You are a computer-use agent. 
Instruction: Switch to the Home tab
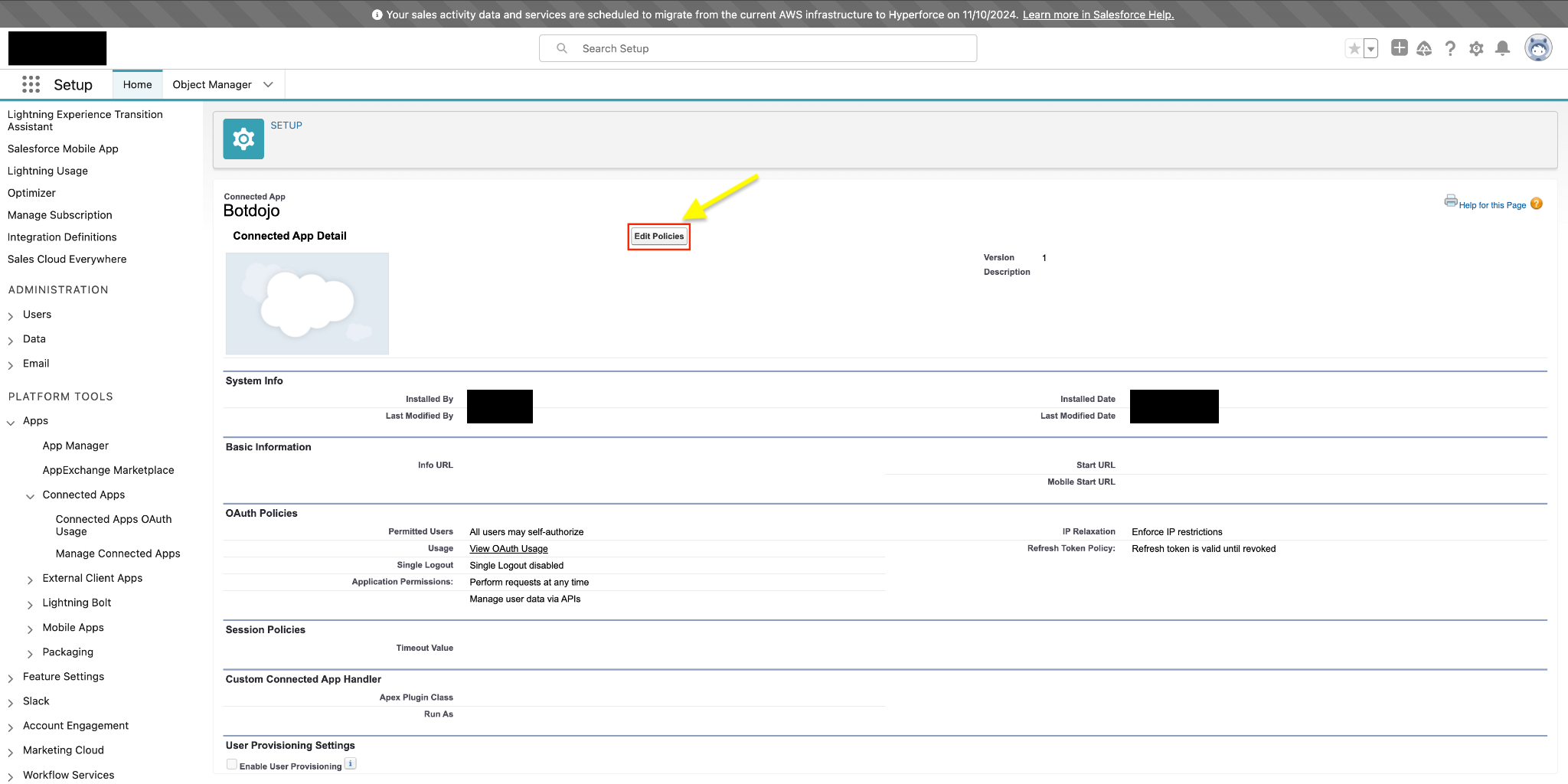pyautogui.click(x=138, y=84)
